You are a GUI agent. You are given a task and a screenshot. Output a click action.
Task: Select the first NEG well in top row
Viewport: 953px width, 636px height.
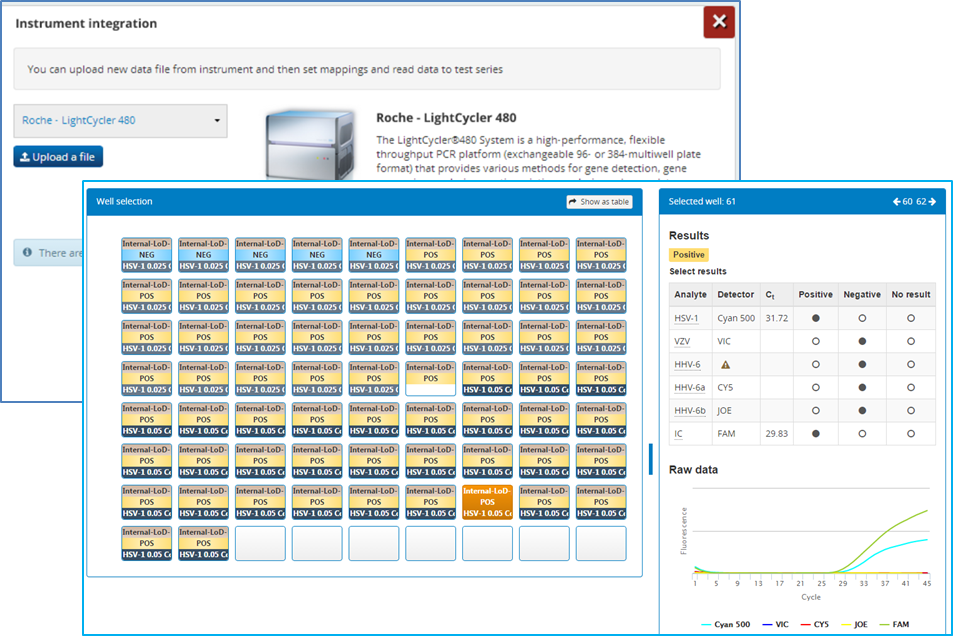click(x=146, y=254)
